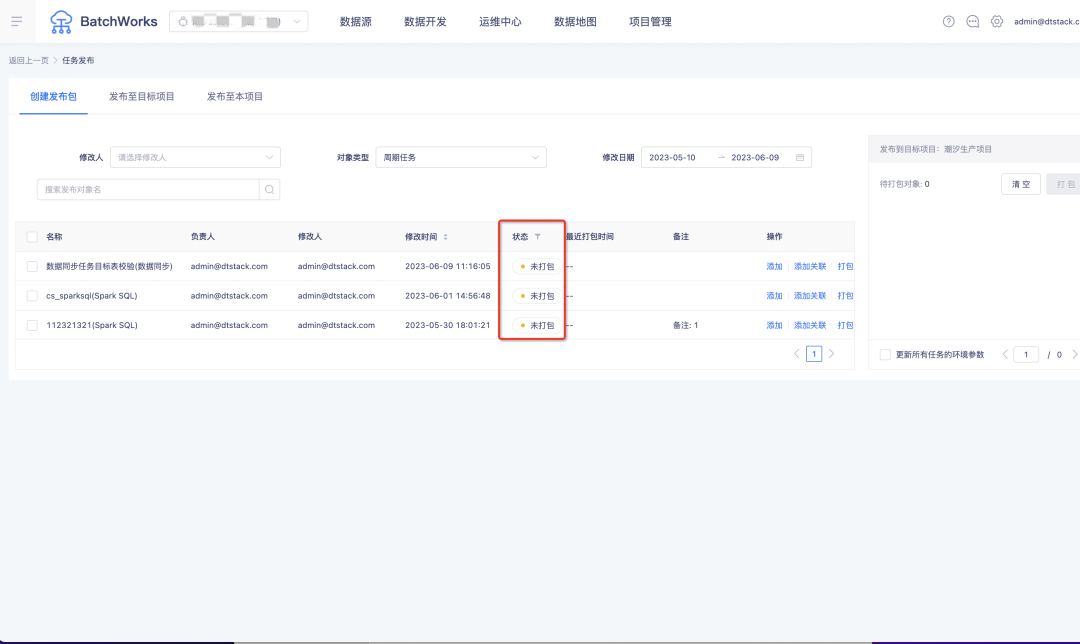The image size is (1080, 644).
Task: Click the search magnifier icon
Action: click(x=269, y=189)
